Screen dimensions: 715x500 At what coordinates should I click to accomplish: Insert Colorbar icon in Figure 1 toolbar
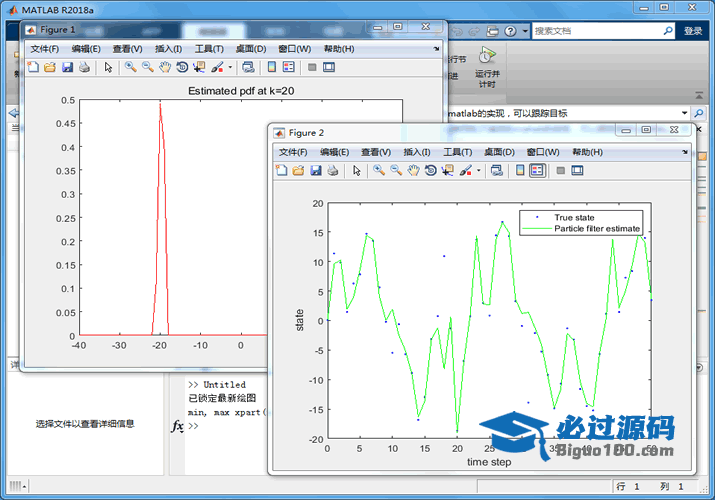click(272, 67)
